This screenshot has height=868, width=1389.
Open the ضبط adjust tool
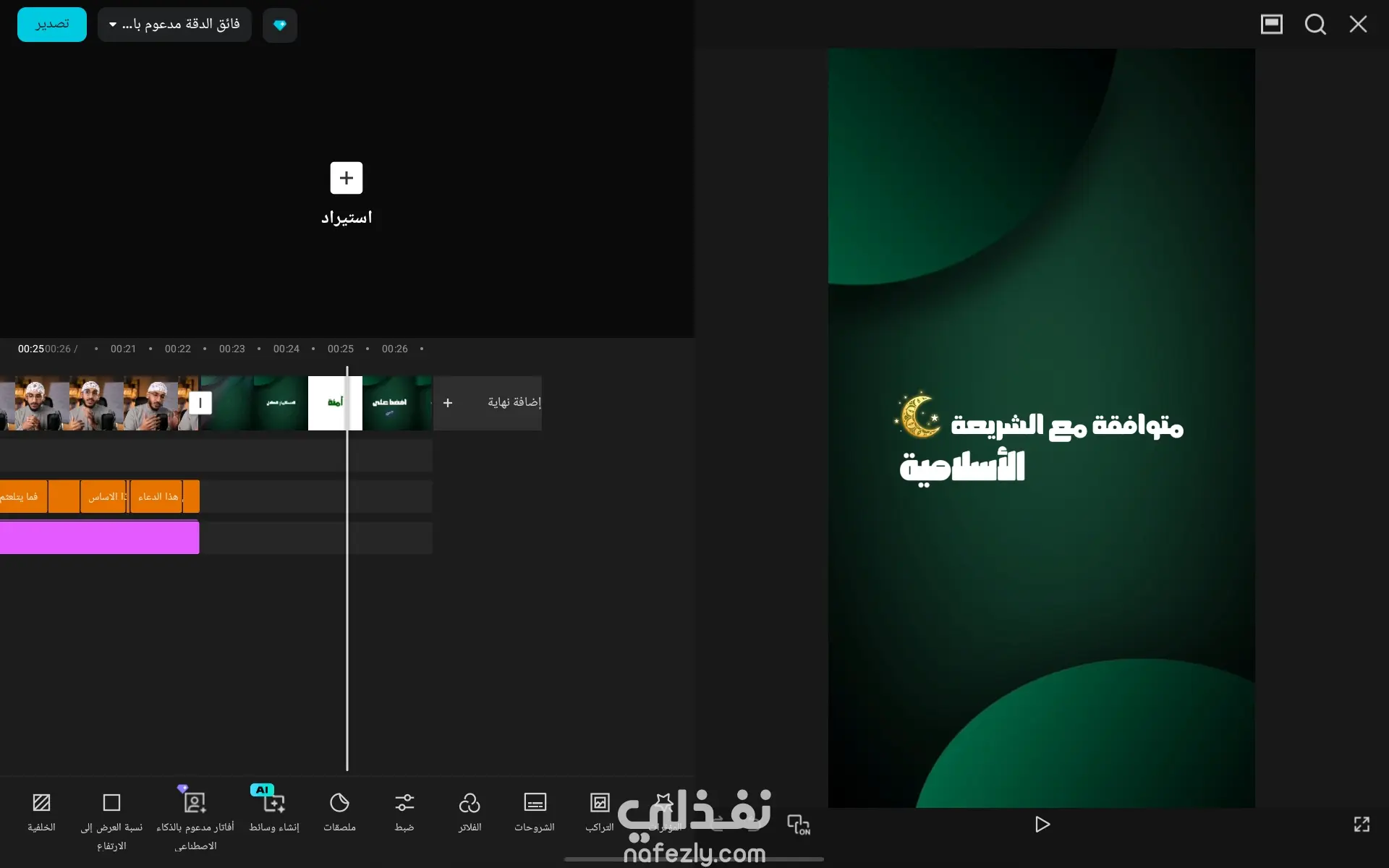click(x=404, y=812)
